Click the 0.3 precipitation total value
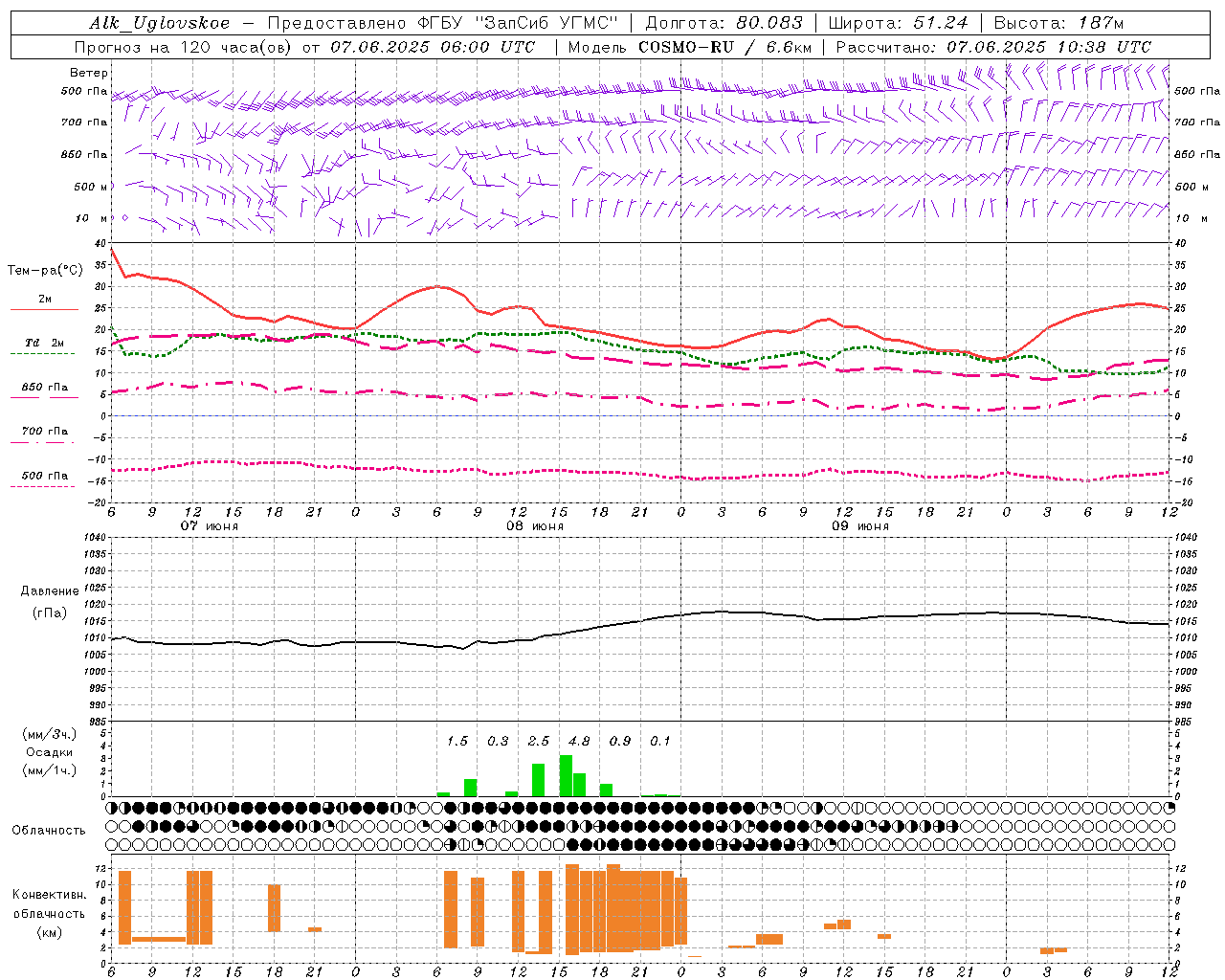 (498, 741)
